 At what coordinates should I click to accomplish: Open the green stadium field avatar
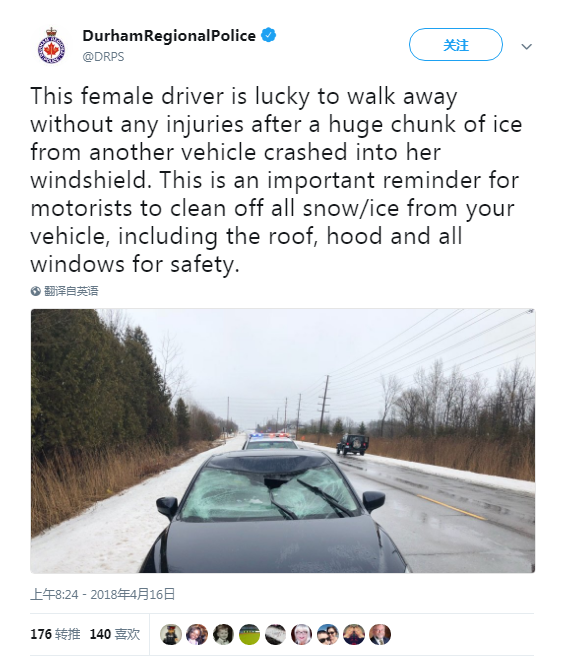250,634
